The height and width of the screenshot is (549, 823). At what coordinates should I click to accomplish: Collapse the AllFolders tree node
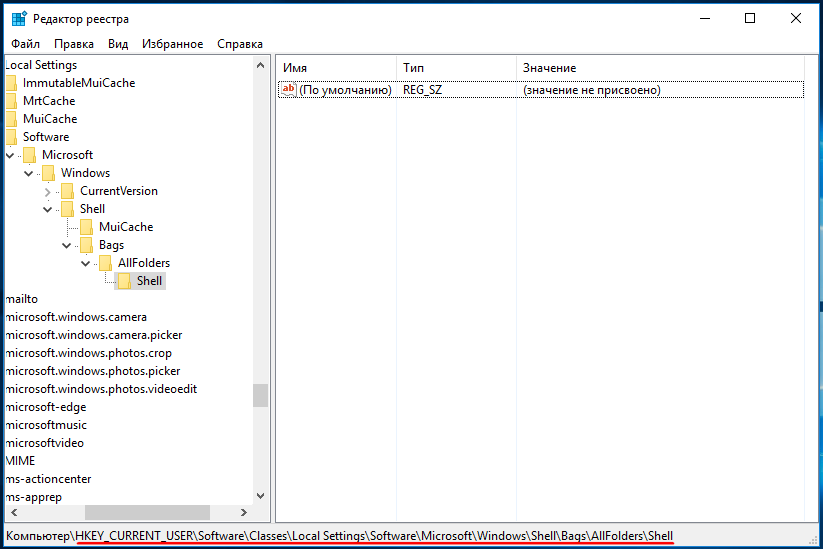click(86, 263)
